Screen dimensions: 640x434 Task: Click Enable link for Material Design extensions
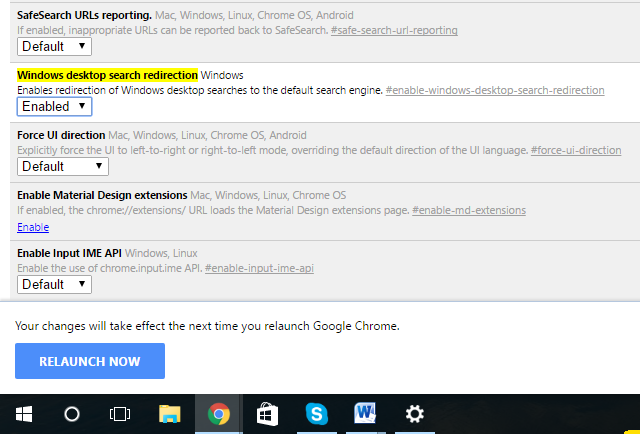pos(33,227)
